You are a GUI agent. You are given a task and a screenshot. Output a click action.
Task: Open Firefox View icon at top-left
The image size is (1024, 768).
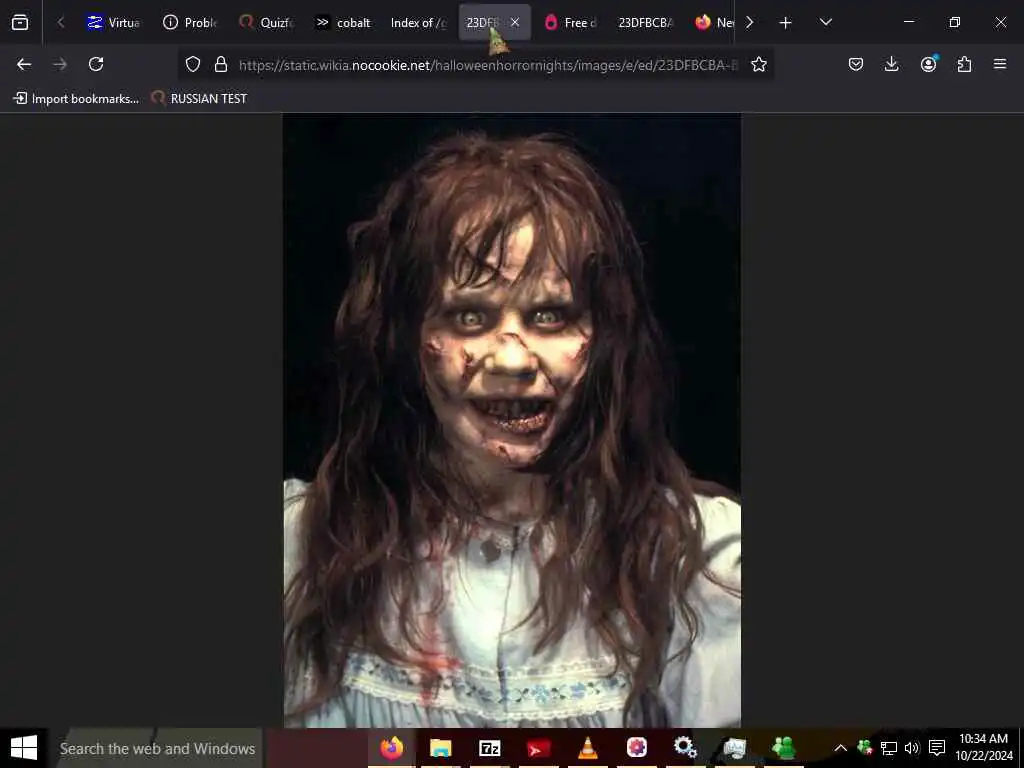(20, 23)
